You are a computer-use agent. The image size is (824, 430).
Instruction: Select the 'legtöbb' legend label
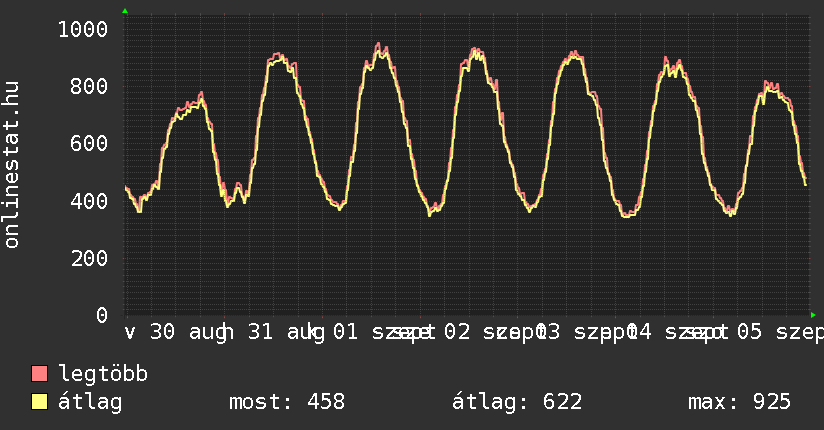(x=103, y=374)
